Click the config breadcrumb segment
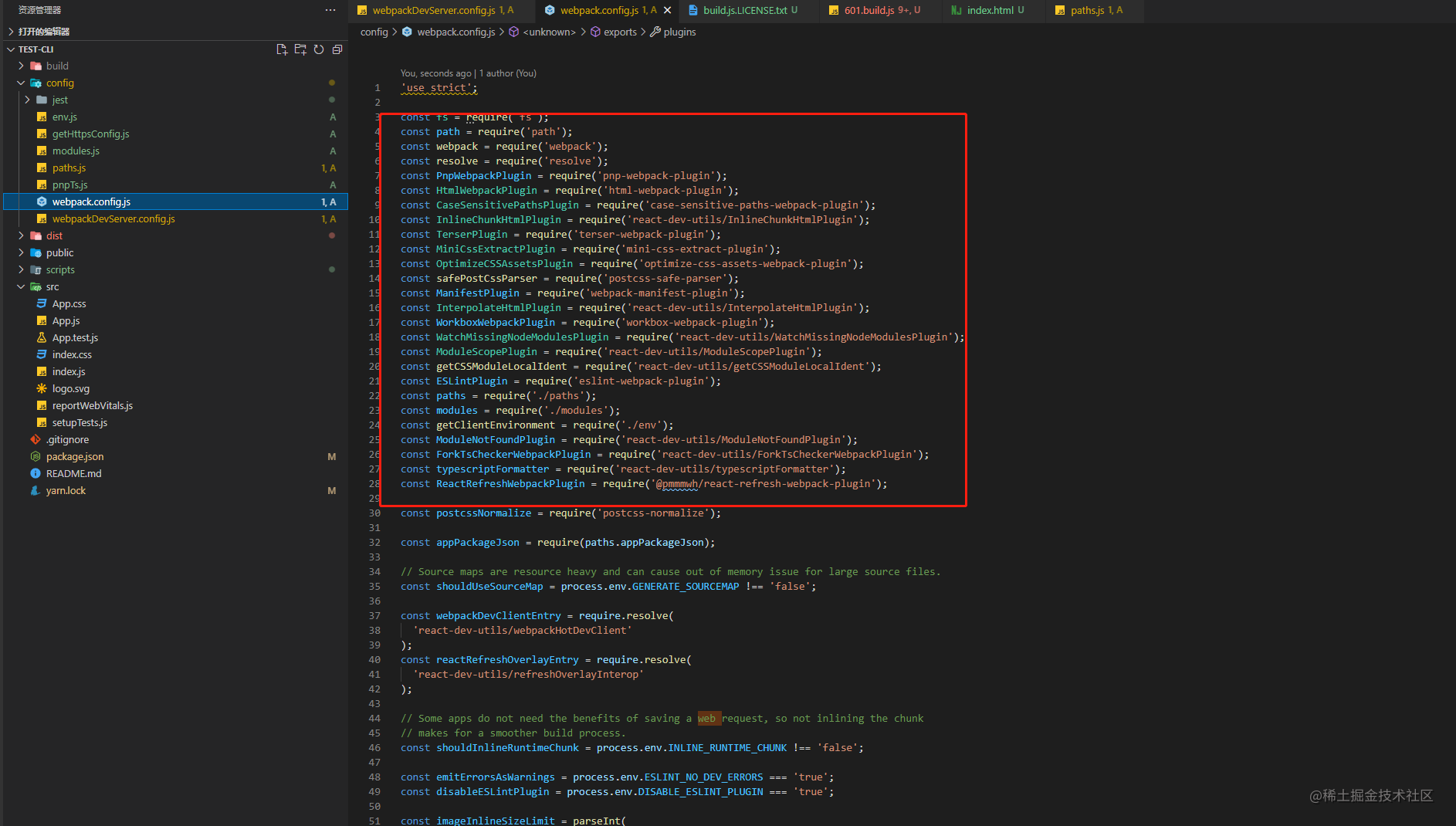 [x=374, y=32]
